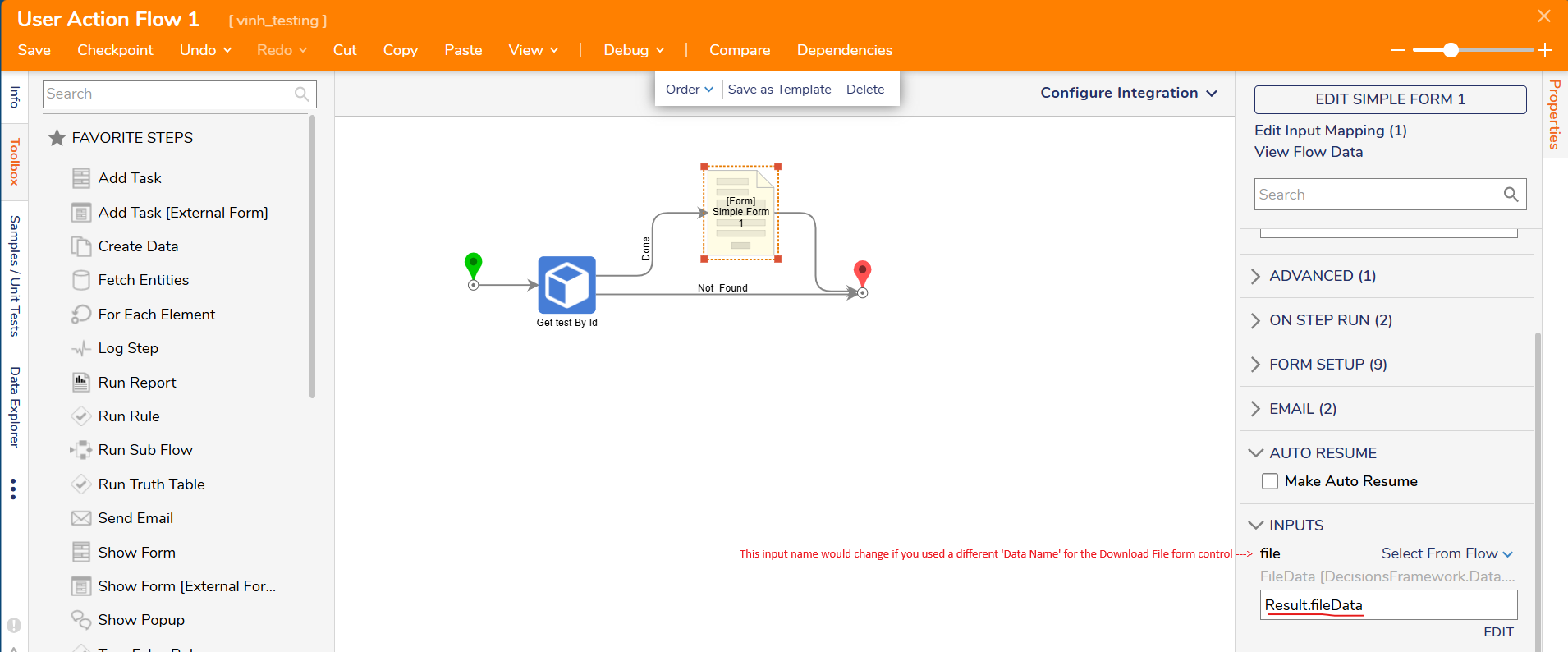This screenshot has width=1568, height=652.
Task: Click the green start node pin
Action: coord(473,265)
